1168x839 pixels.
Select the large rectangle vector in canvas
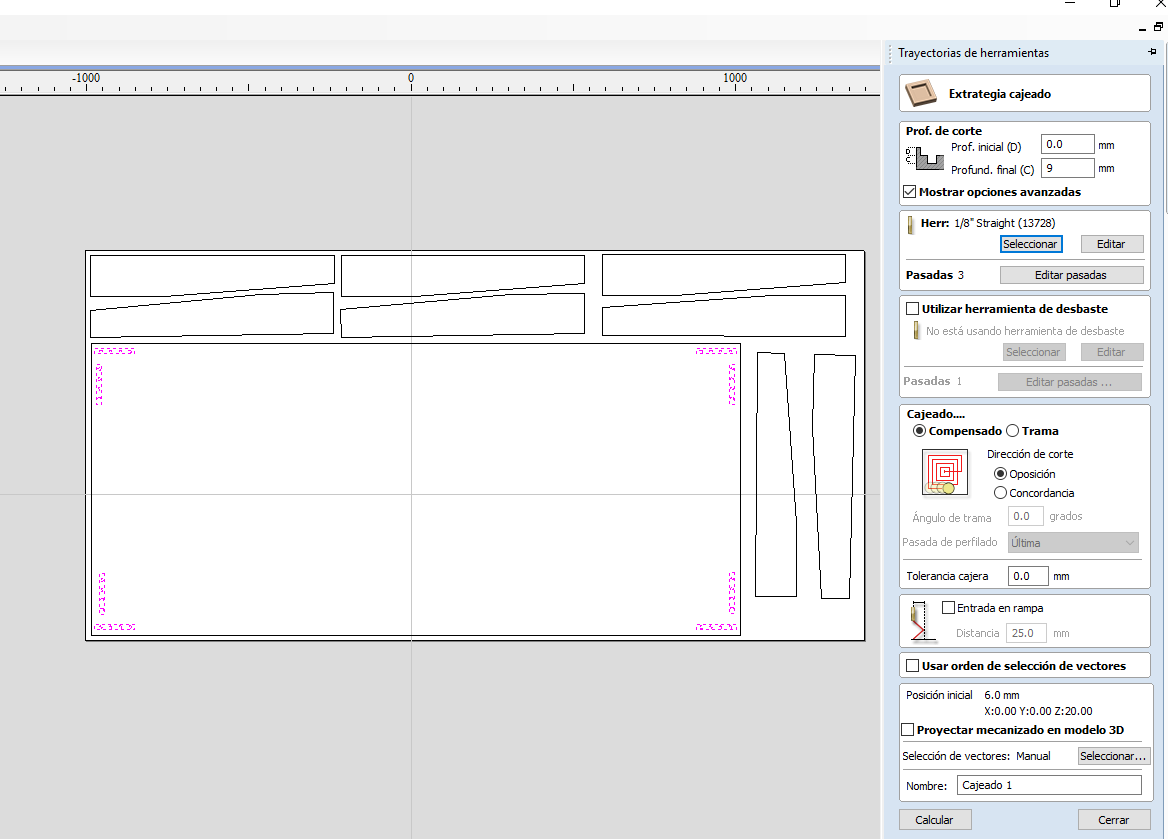(416, 490)
